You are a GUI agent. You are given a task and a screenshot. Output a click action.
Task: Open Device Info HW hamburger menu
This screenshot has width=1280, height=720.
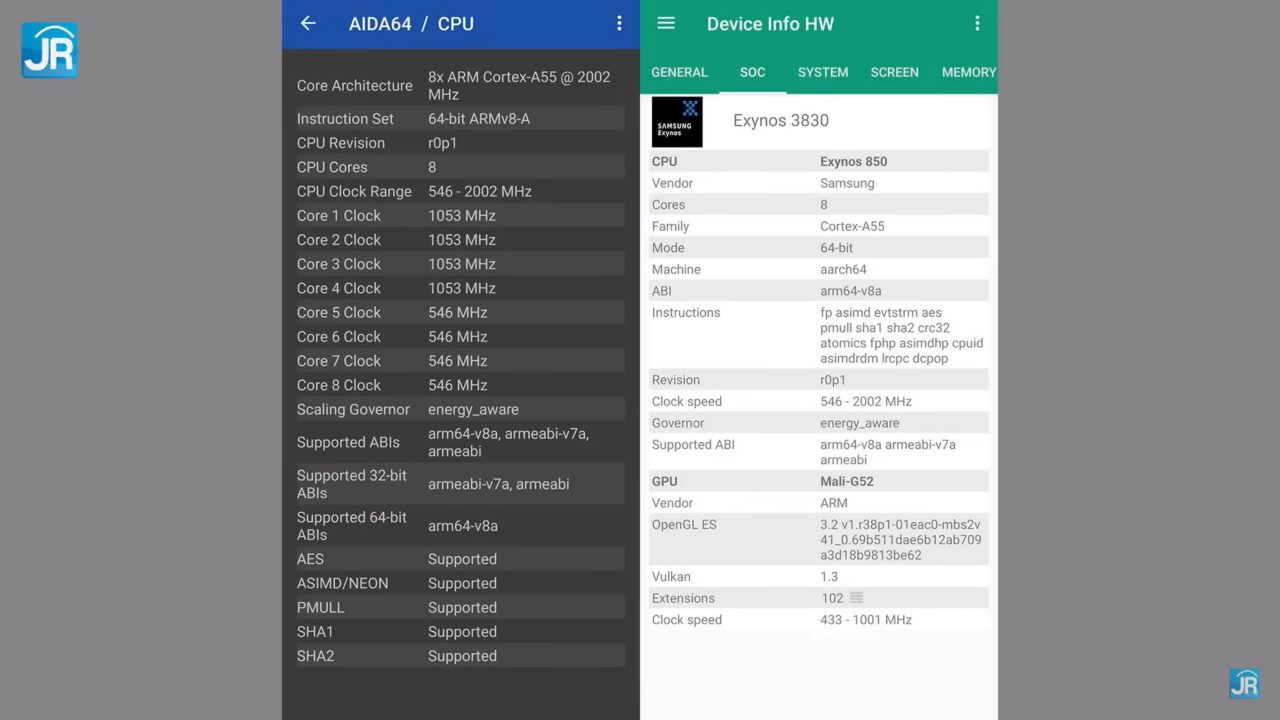[666, 24]
